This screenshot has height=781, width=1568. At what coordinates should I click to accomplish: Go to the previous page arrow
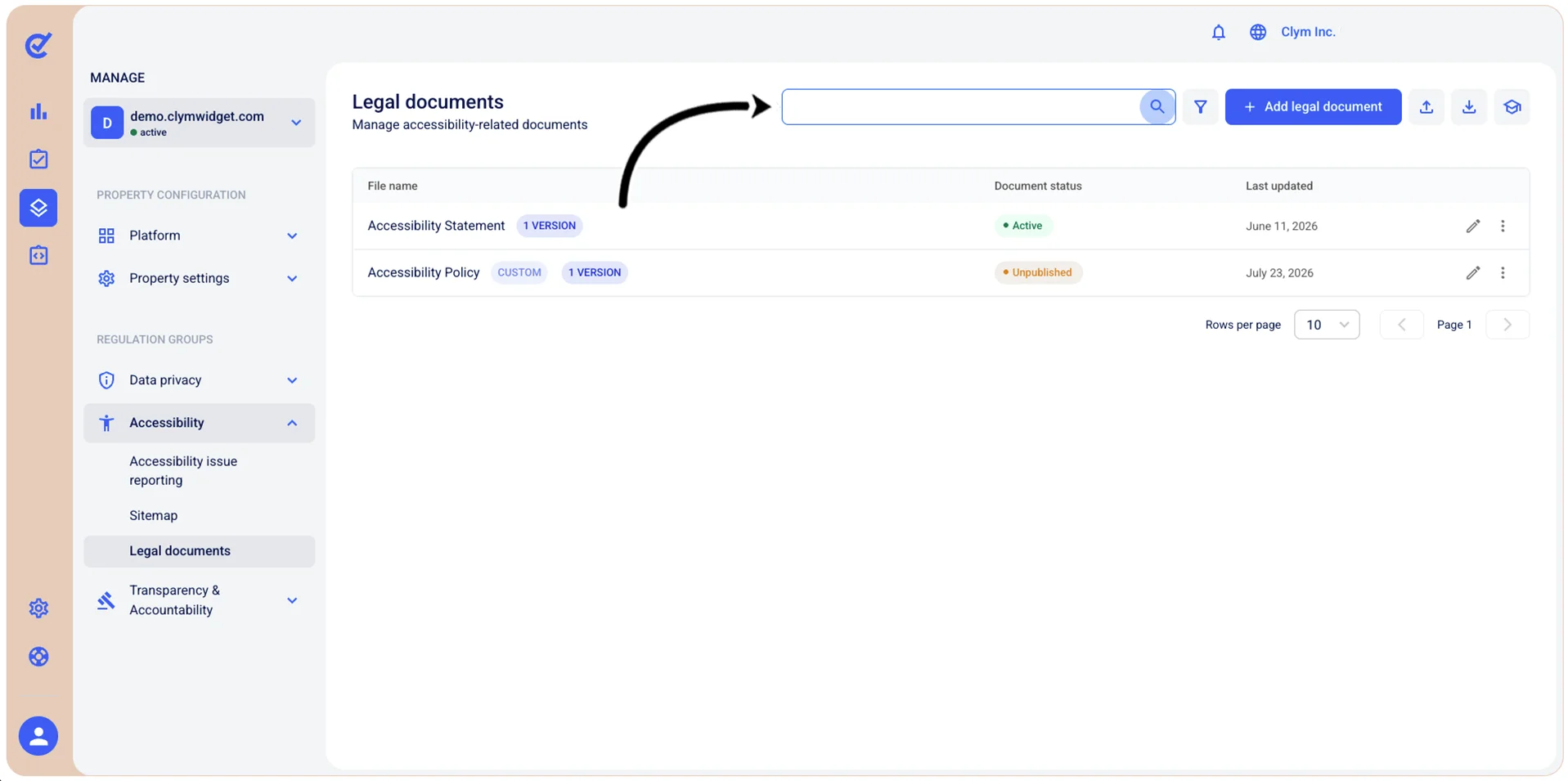(x=1401, y=325)
